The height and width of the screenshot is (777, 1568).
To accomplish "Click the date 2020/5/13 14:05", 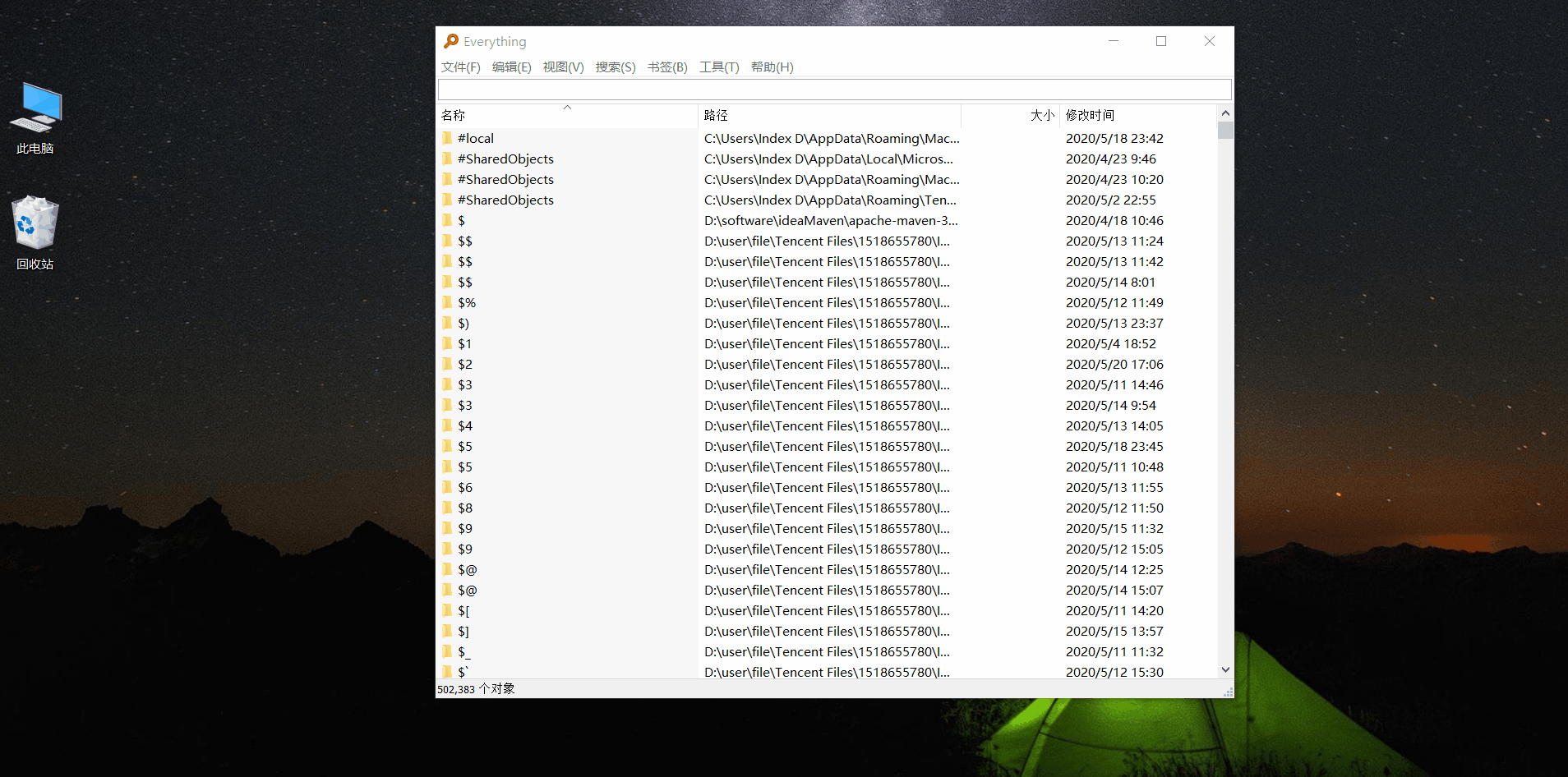I will coord(1114,425).
